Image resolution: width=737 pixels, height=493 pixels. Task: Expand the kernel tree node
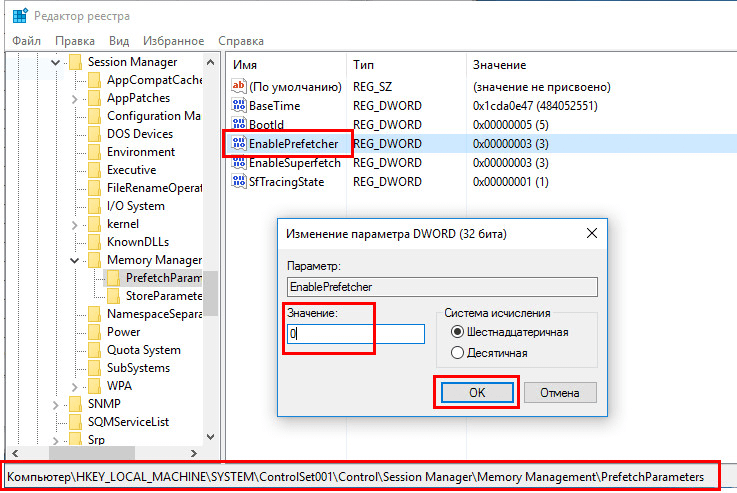(74, 225)
